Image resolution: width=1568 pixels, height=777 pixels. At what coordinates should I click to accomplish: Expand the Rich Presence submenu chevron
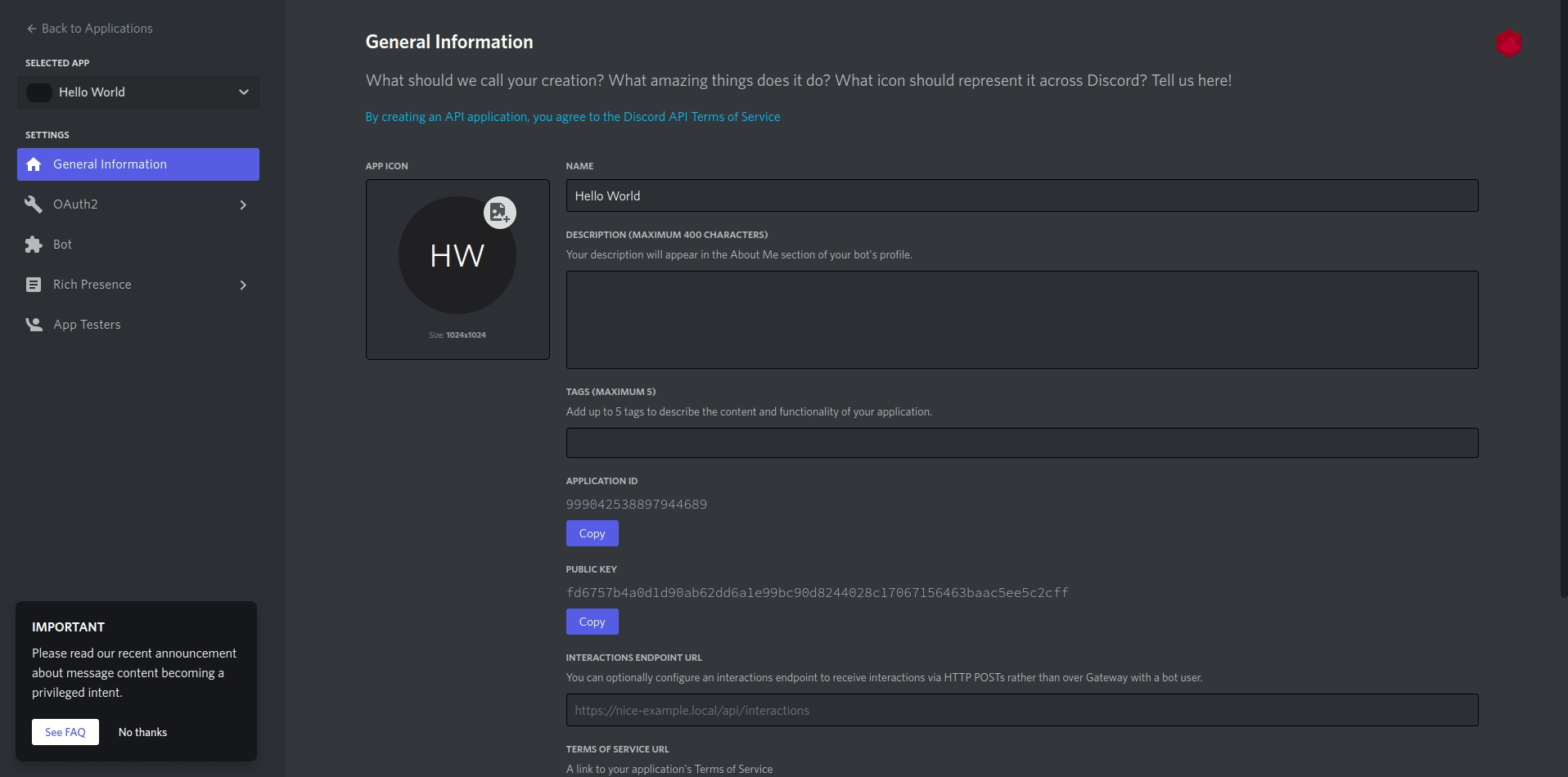[x=243, y=285]
